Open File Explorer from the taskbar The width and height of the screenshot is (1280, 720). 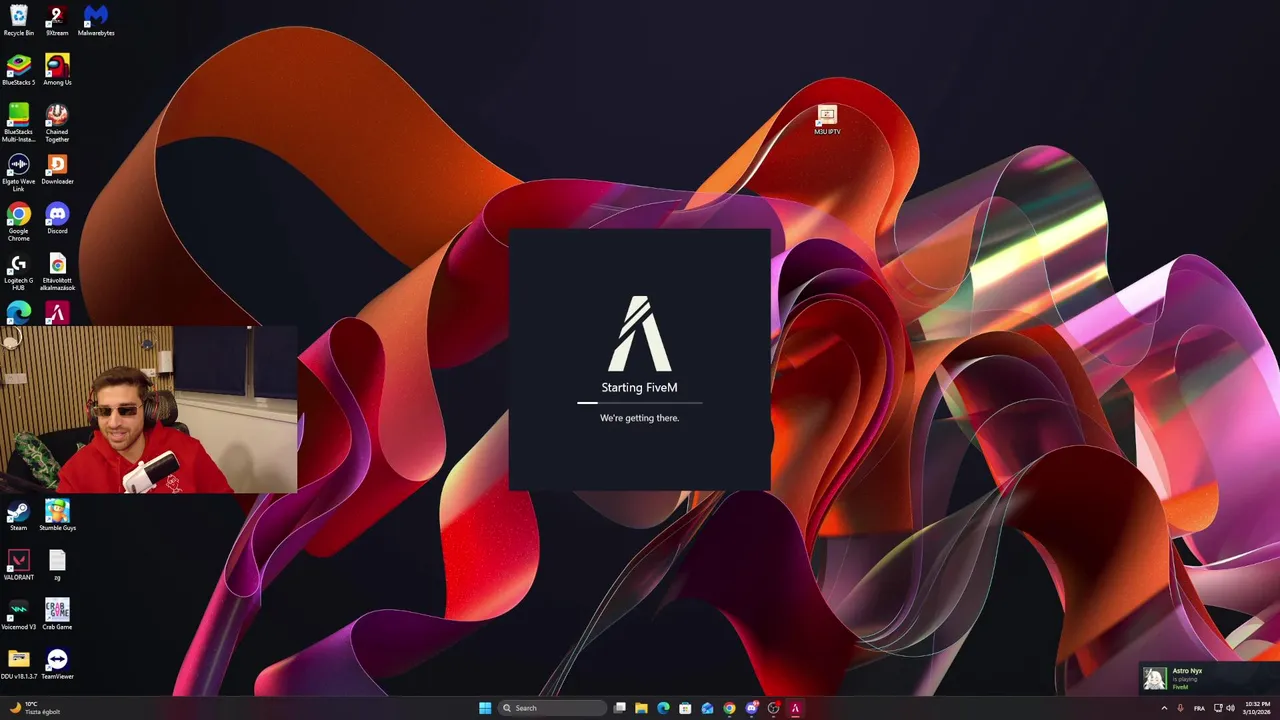tap(641, 708)
